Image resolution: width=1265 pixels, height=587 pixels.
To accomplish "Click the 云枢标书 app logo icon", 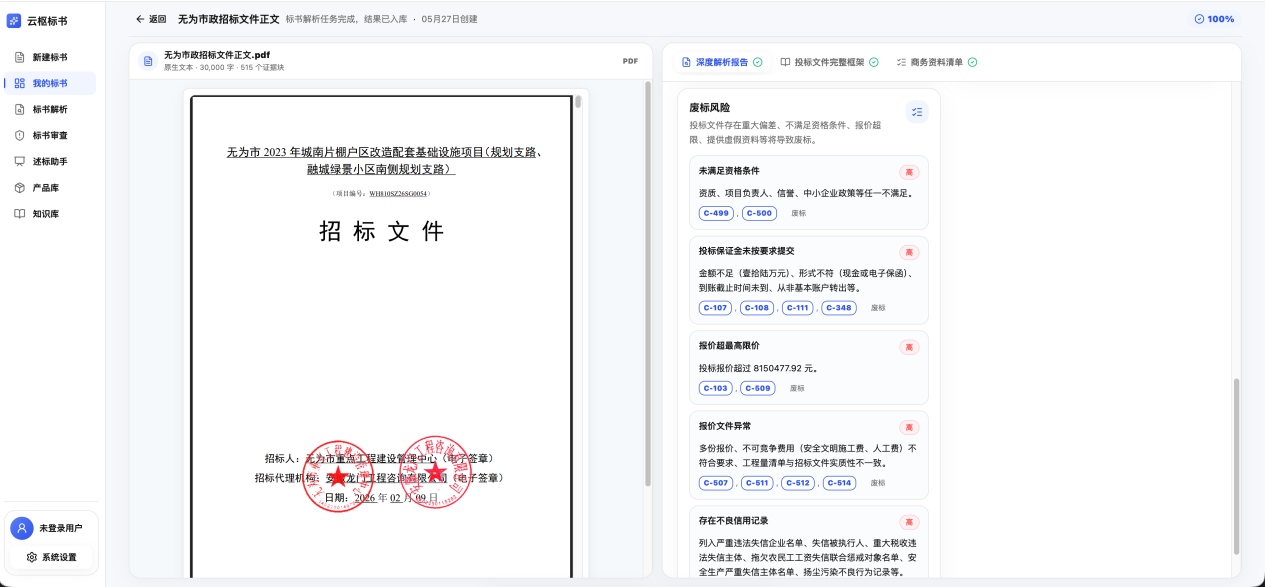I will 14,20.
